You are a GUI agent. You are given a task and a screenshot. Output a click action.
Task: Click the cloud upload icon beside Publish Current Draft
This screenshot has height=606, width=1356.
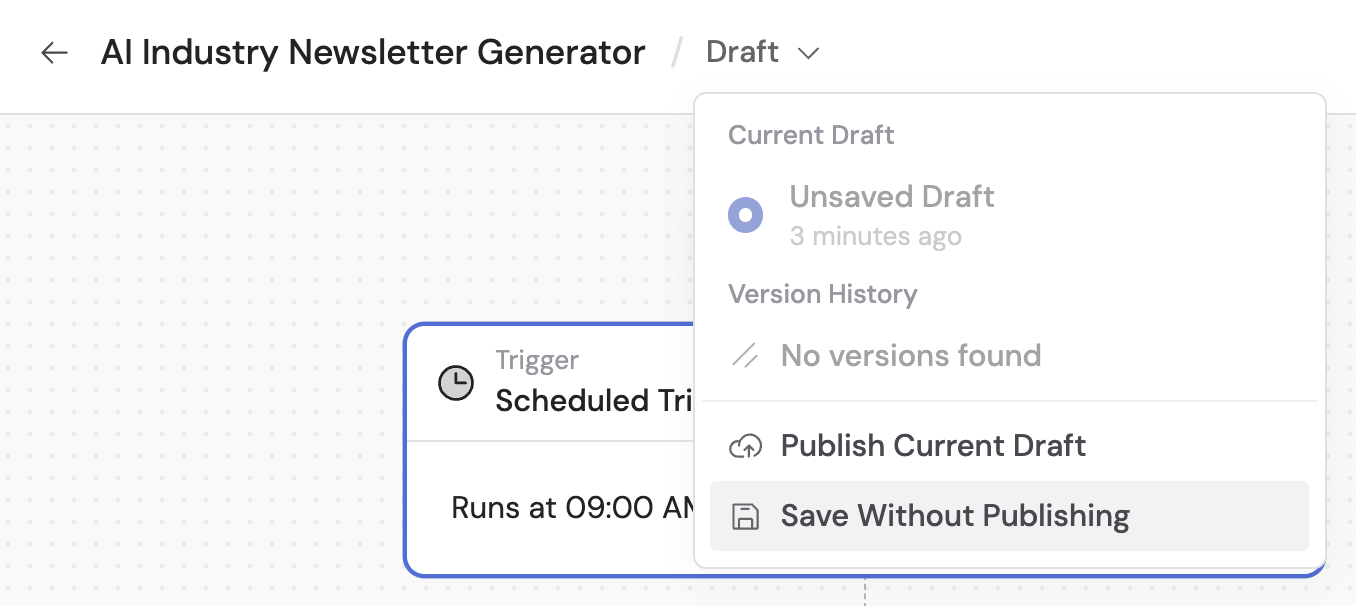(745, 446)
